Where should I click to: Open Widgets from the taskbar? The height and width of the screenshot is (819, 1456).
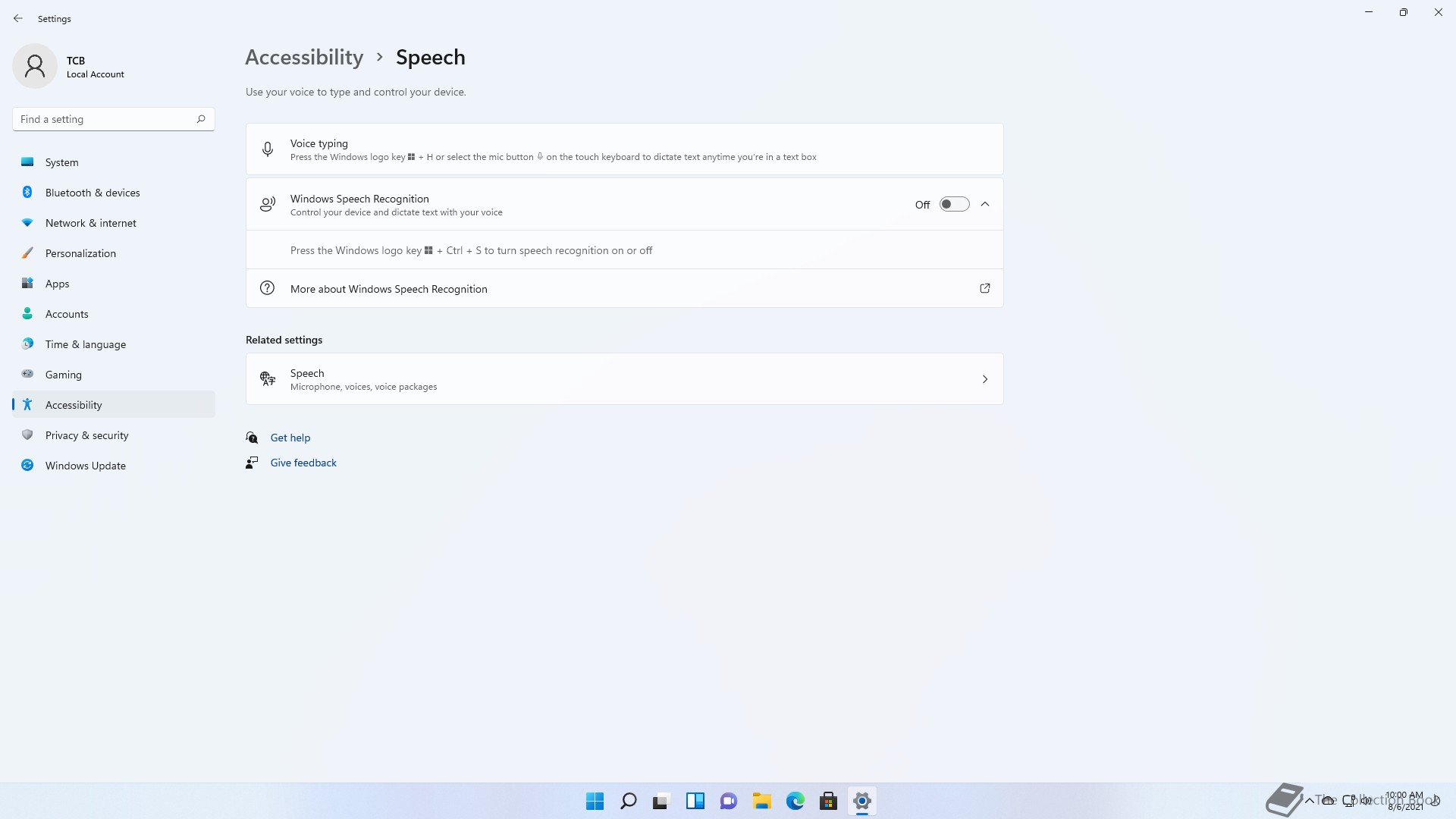695,801
